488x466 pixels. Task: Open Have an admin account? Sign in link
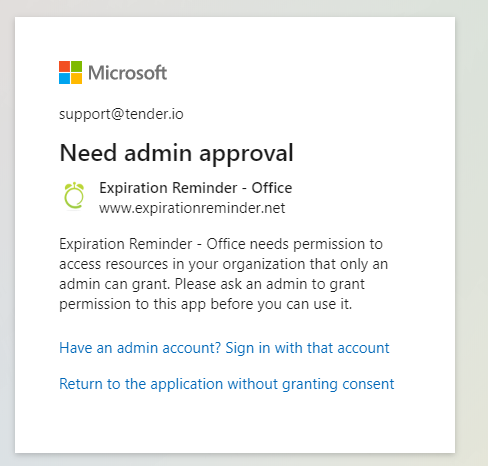(224, 348)
